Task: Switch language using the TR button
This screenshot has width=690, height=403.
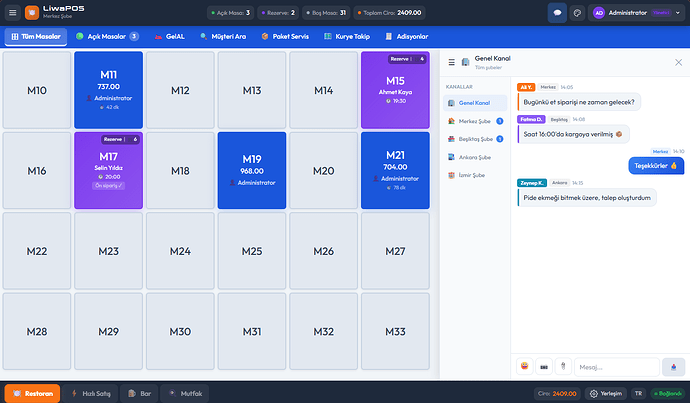Action: (639, 393)
